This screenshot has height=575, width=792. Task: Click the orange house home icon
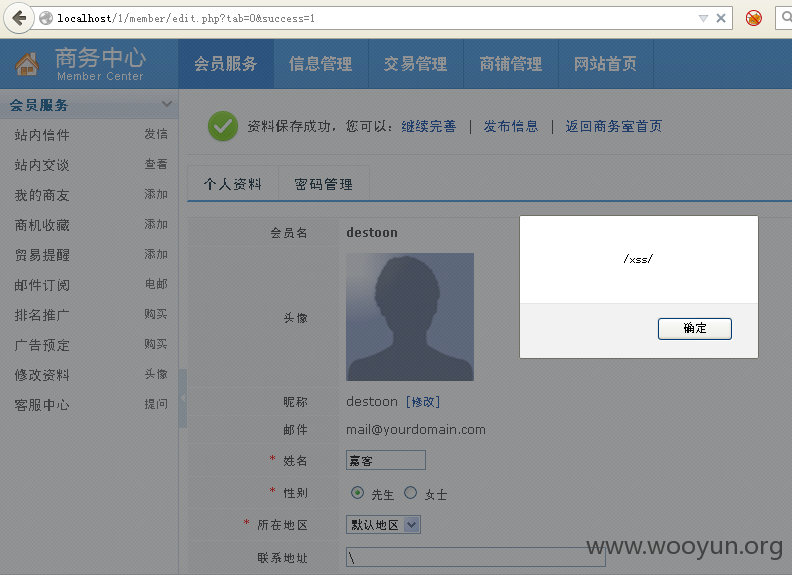pyautogui.click(x=27, y=64)
